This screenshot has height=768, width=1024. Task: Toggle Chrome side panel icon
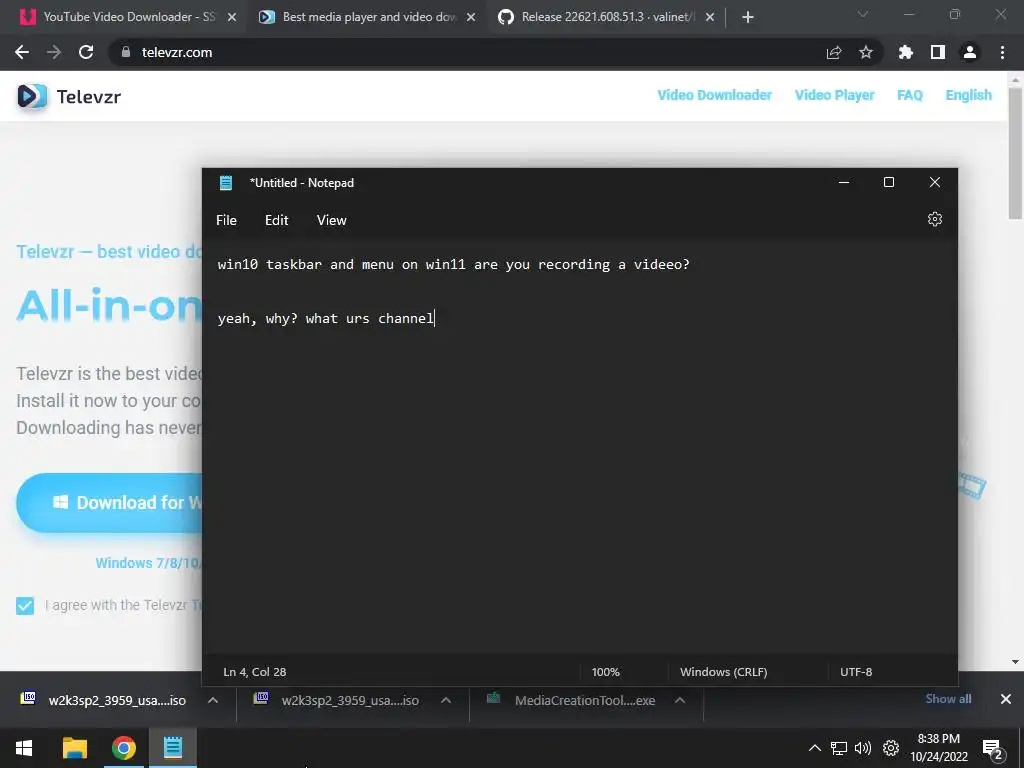(x=937, y=52)
